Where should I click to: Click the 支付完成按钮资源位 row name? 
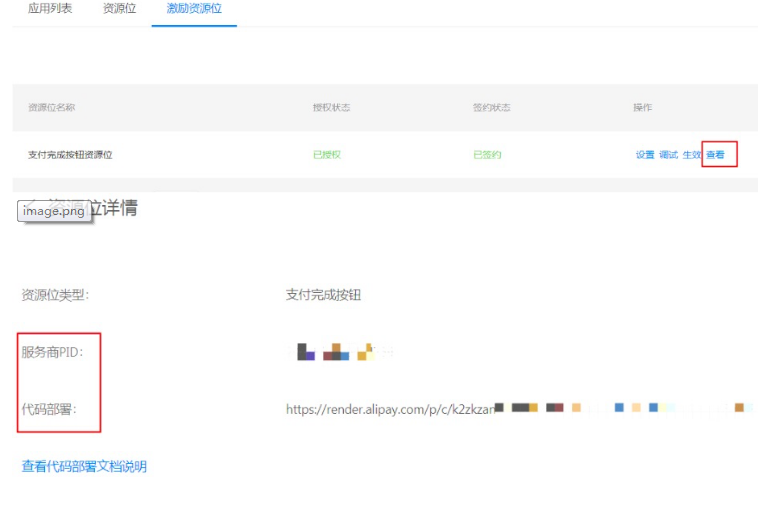click(70, 155)
